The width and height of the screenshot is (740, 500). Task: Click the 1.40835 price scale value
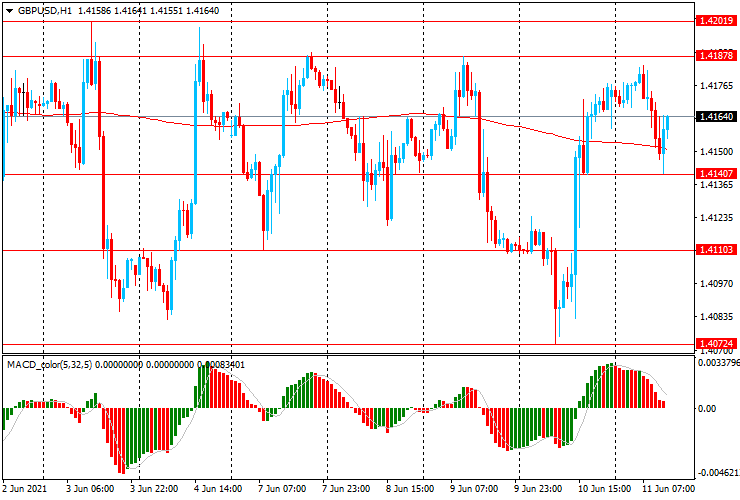pyautogui.click(x=717, y=316)
